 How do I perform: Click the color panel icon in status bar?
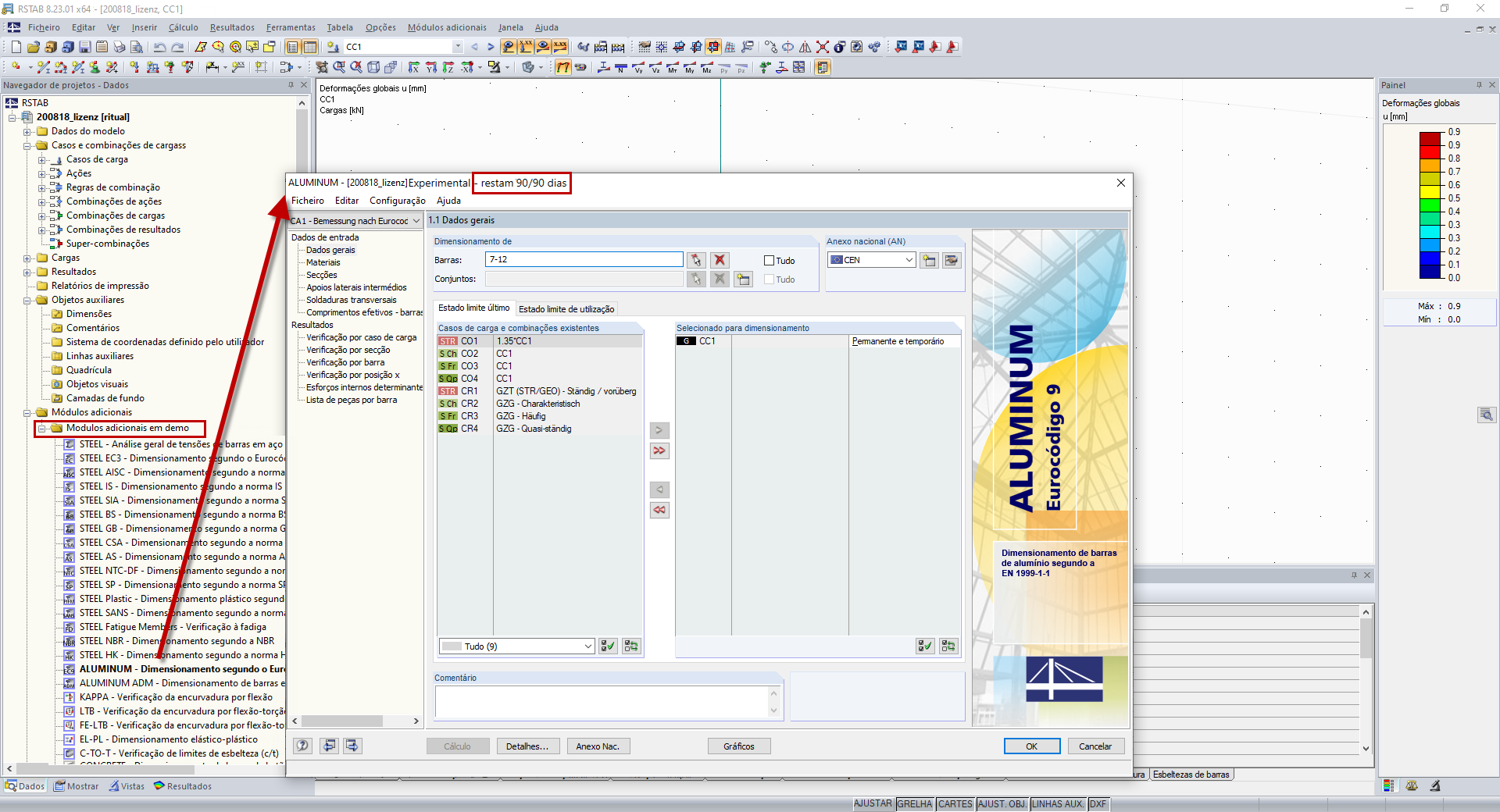[x=1388, y=786]
